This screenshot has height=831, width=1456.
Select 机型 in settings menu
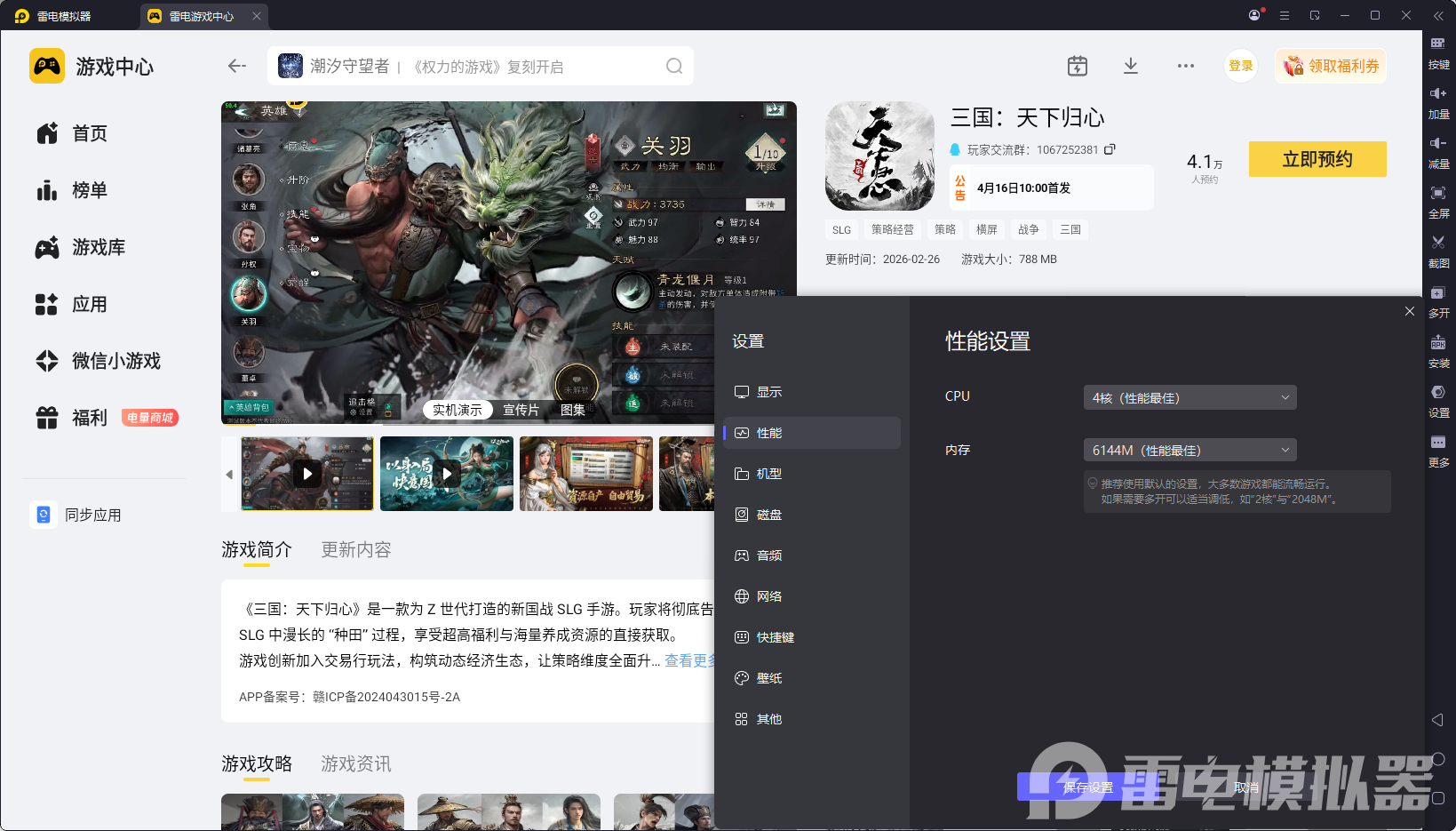(x=812, y=474)
